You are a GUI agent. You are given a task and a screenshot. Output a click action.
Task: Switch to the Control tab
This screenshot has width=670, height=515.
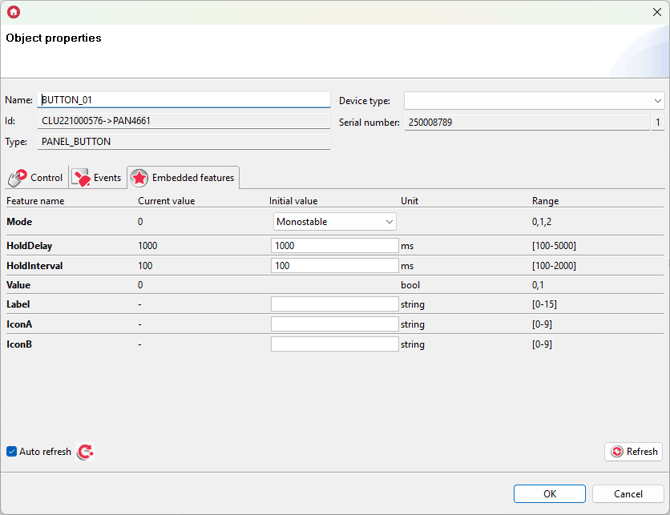click(46, 178)
